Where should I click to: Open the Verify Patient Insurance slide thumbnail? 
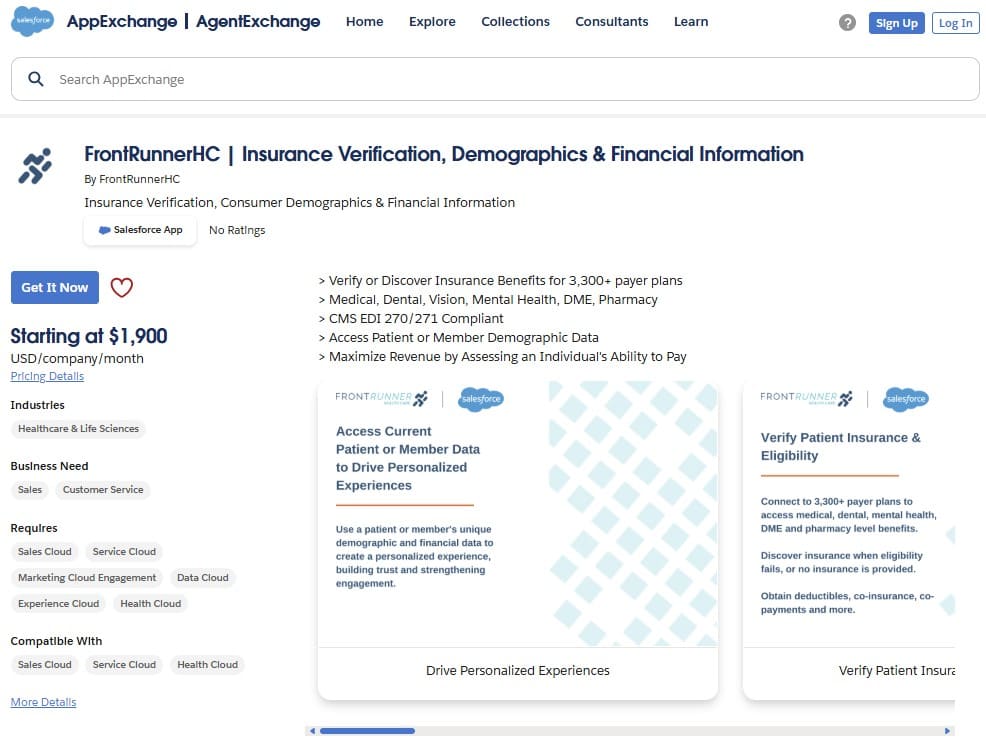pos(849,514)
